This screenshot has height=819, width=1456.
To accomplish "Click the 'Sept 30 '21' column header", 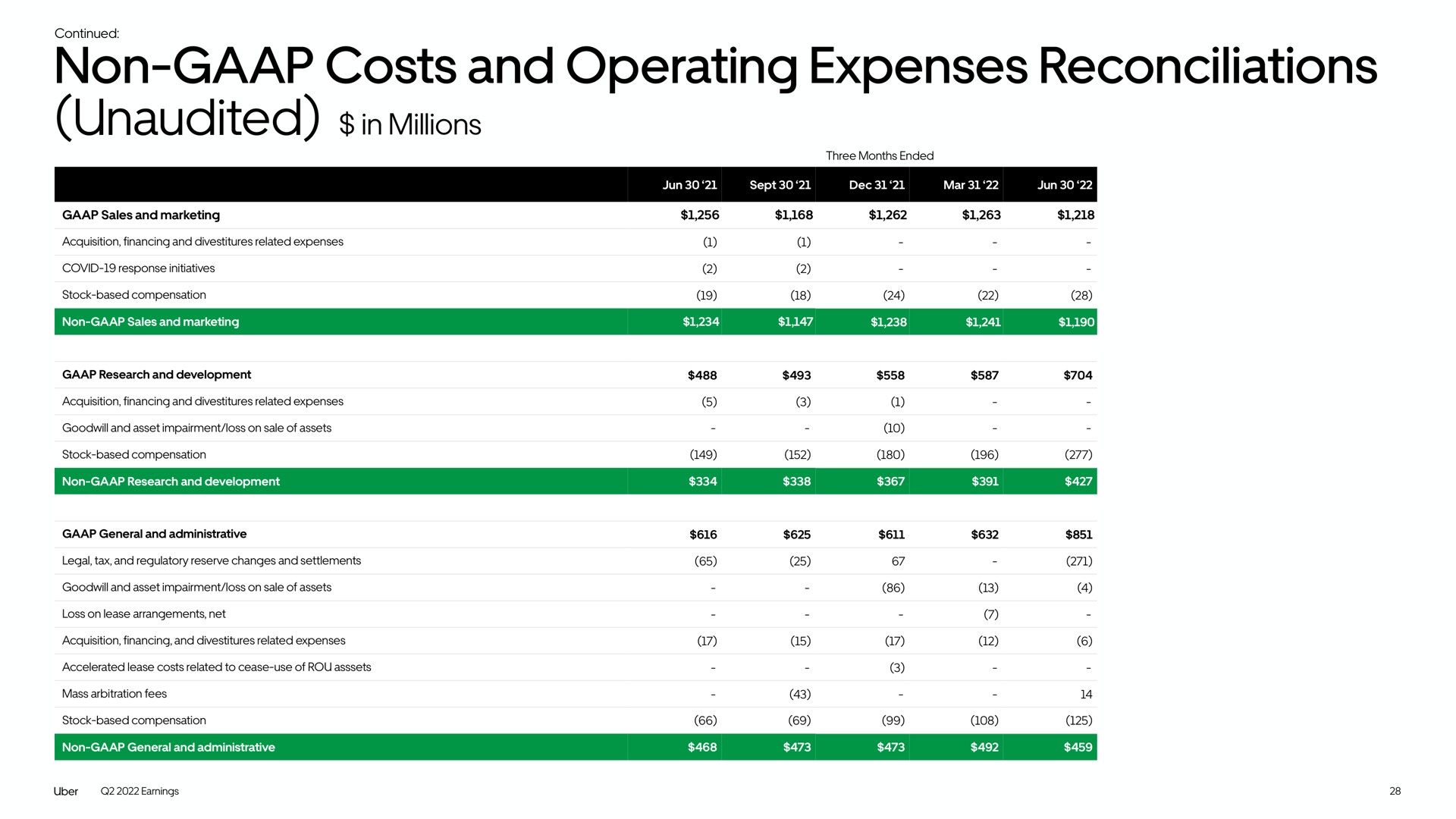I will click(780, 185).
